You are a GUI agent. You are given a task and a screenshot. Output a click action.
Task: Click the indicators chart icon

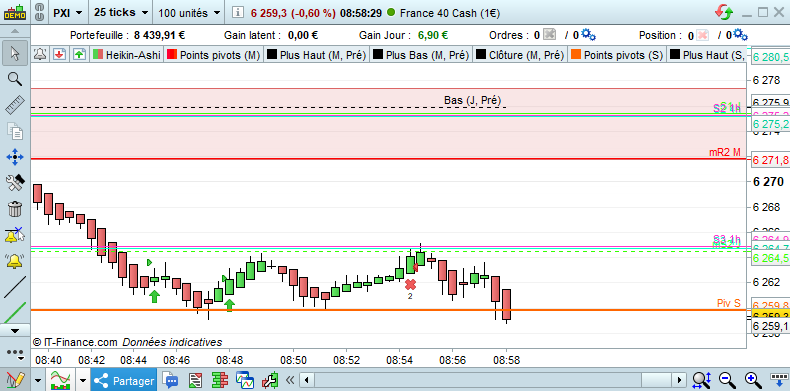[x=60, y=380]
